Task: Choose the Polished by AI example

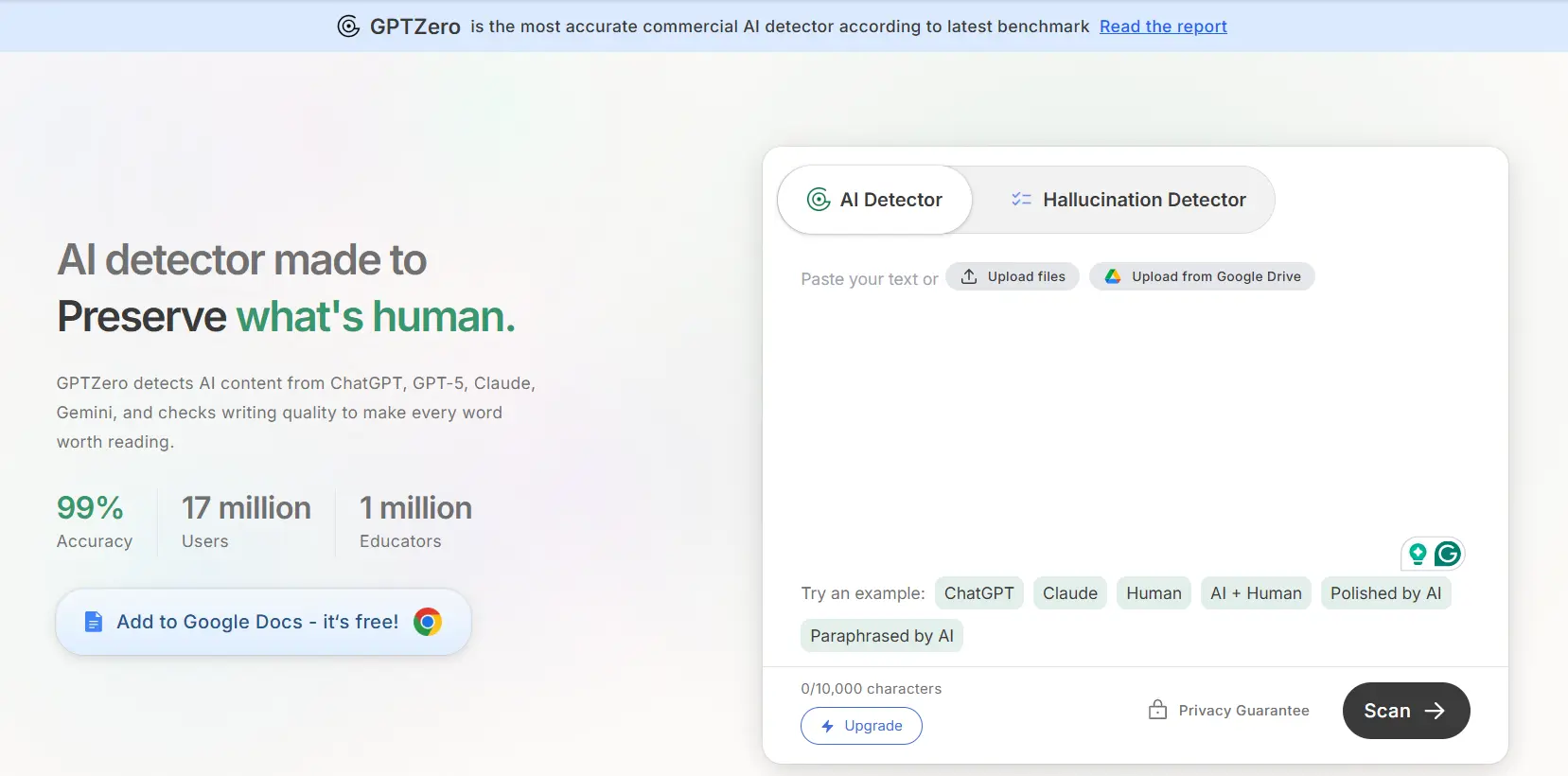Action: coord(1385,593)
